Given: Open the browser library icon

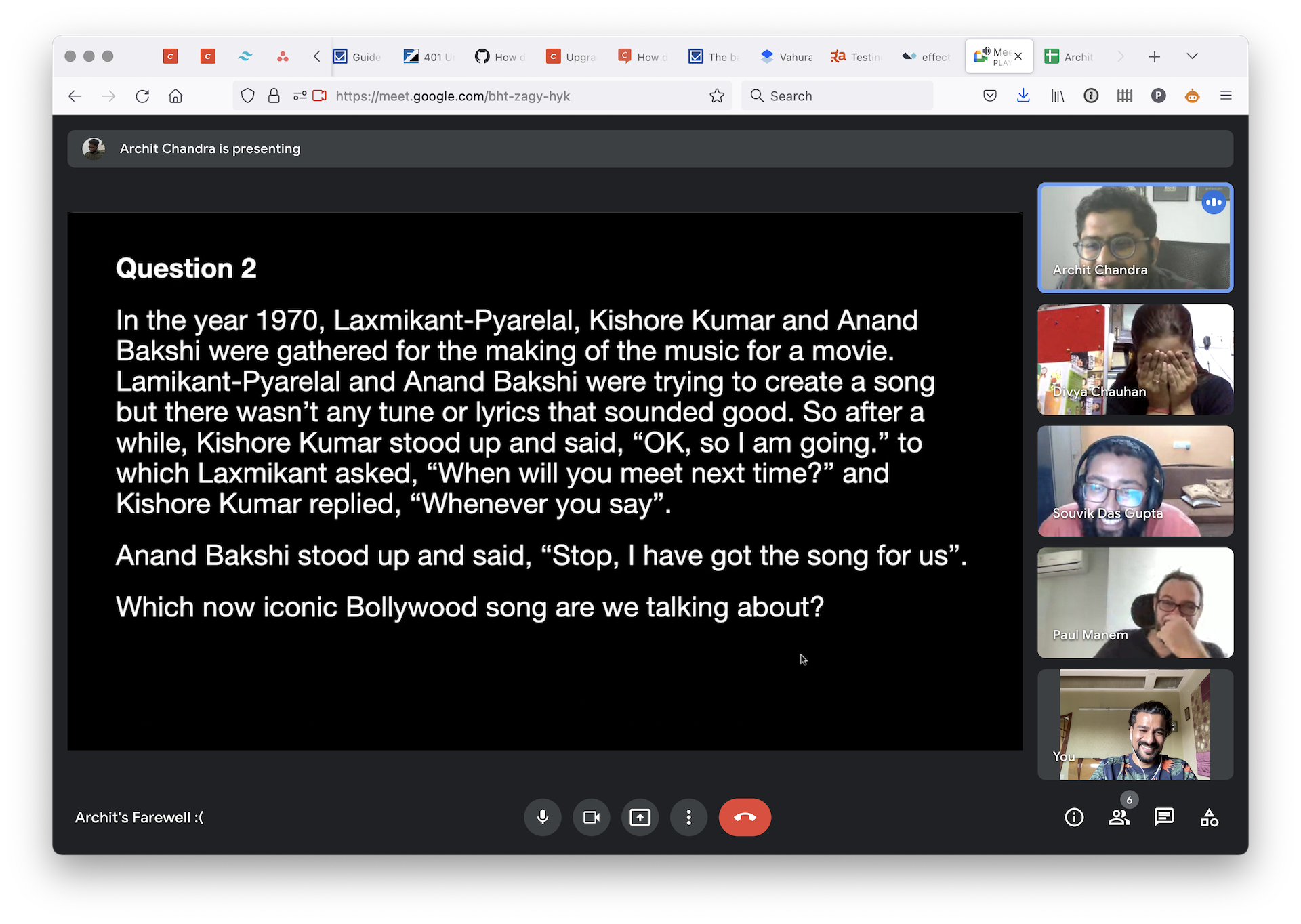Looking at the screenshot, I should pos(1057,96).
